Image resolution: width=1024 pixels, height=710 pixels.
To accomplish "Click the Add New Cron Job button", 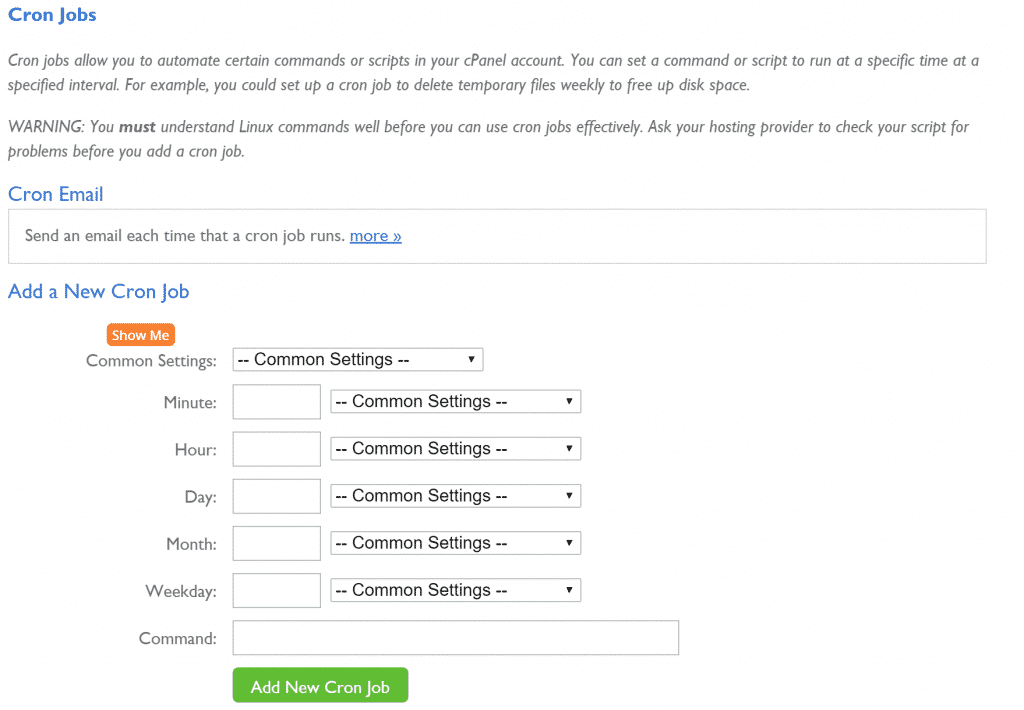I will tap(320, 685).
